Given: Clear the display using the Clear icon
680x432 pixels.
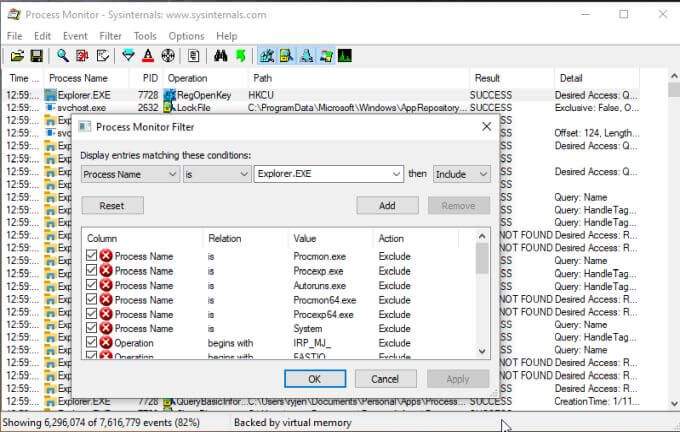Looking at the screenshot, I should pos(103,56).
